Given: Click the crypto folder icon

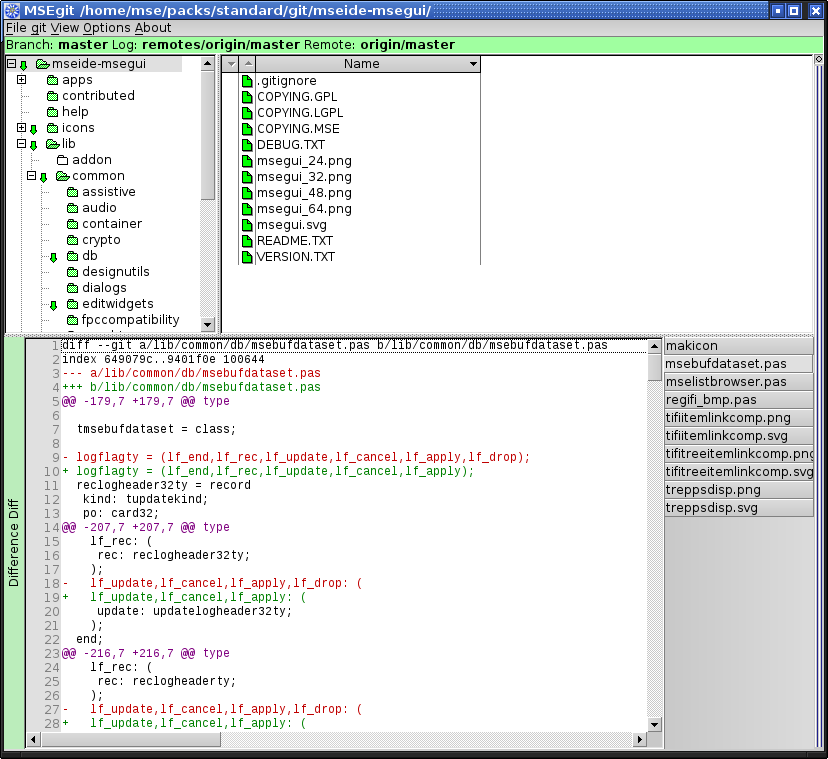Looking at the screenshot, I should 72,240.
